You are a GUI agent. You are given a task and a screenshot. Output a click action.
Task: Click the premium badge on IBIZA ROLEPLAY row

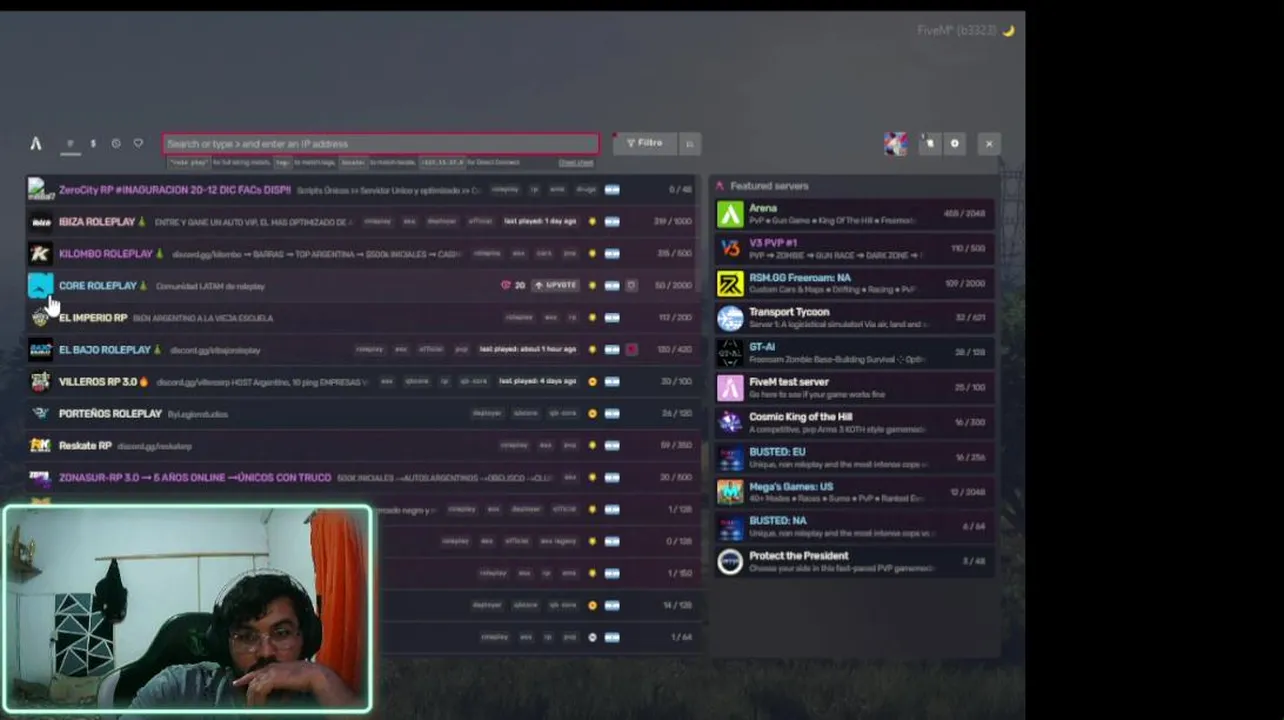592,222
